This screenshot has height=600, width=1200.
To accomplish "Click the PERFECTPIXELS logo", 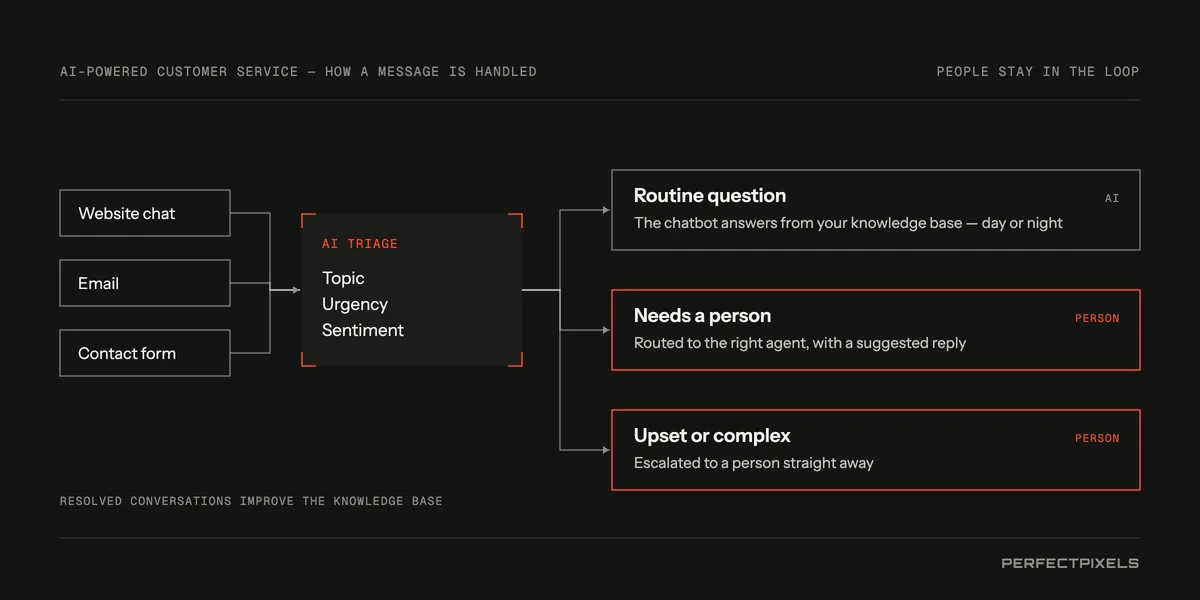I will (x=1070, y=563).
